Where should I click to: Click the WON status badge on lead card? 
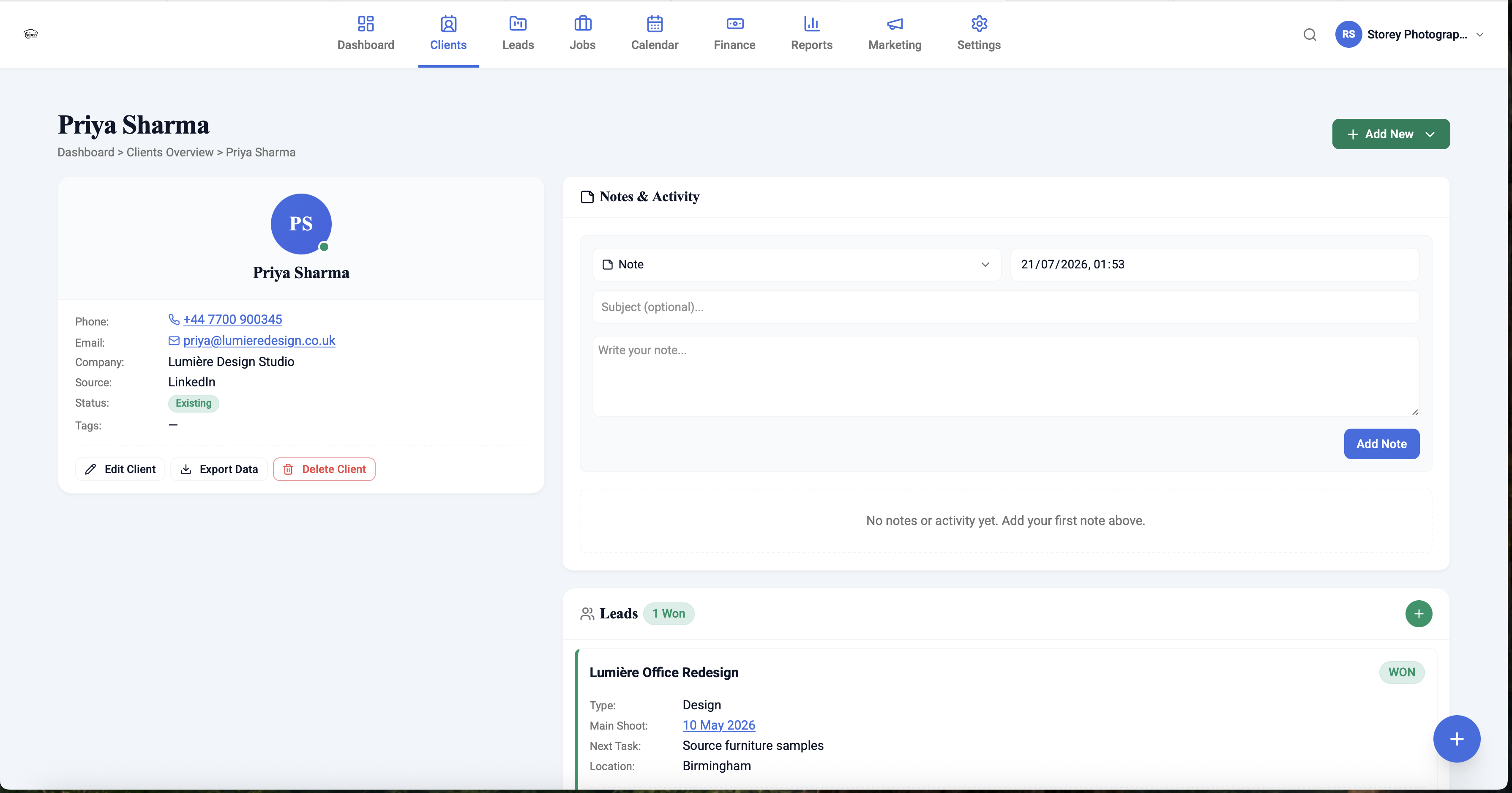(x=1402, y=673)
